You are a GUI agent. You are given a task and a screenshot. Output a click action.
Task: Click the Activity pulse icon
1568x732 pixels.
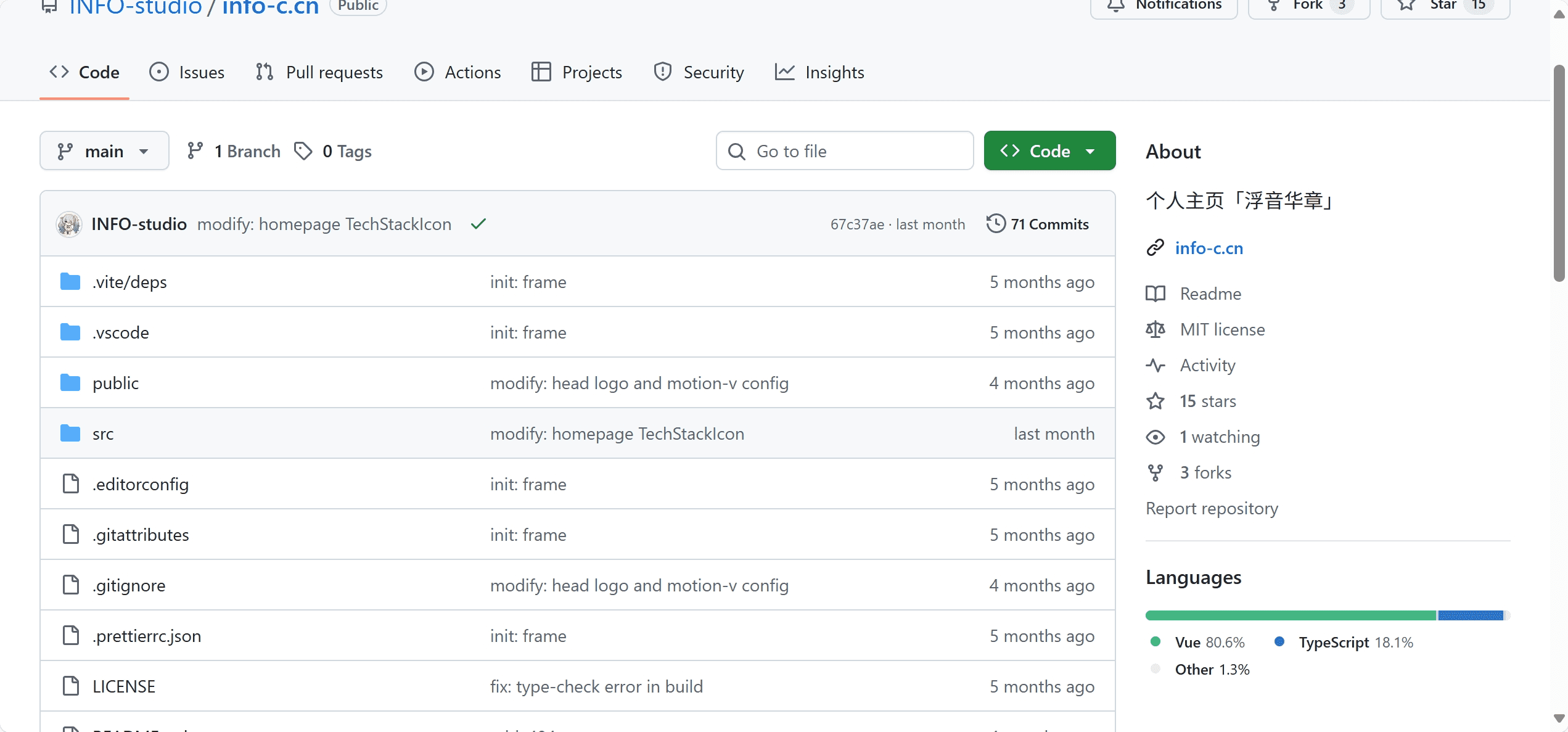(1155, 365)
